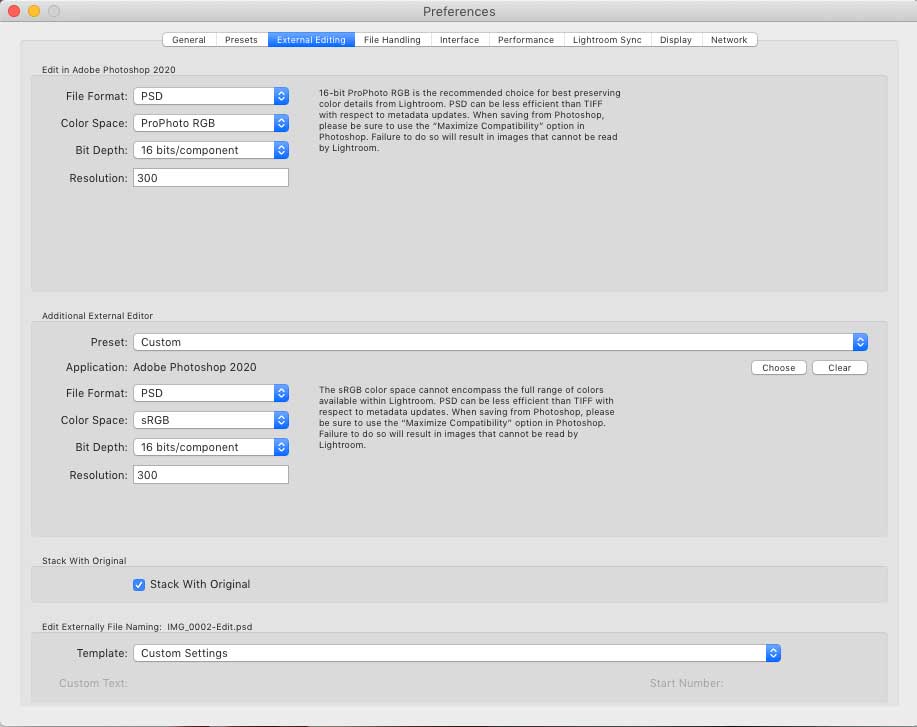Click the top Resolution input field
Viewport: 917px width, 727px height.
pos(211,178)
